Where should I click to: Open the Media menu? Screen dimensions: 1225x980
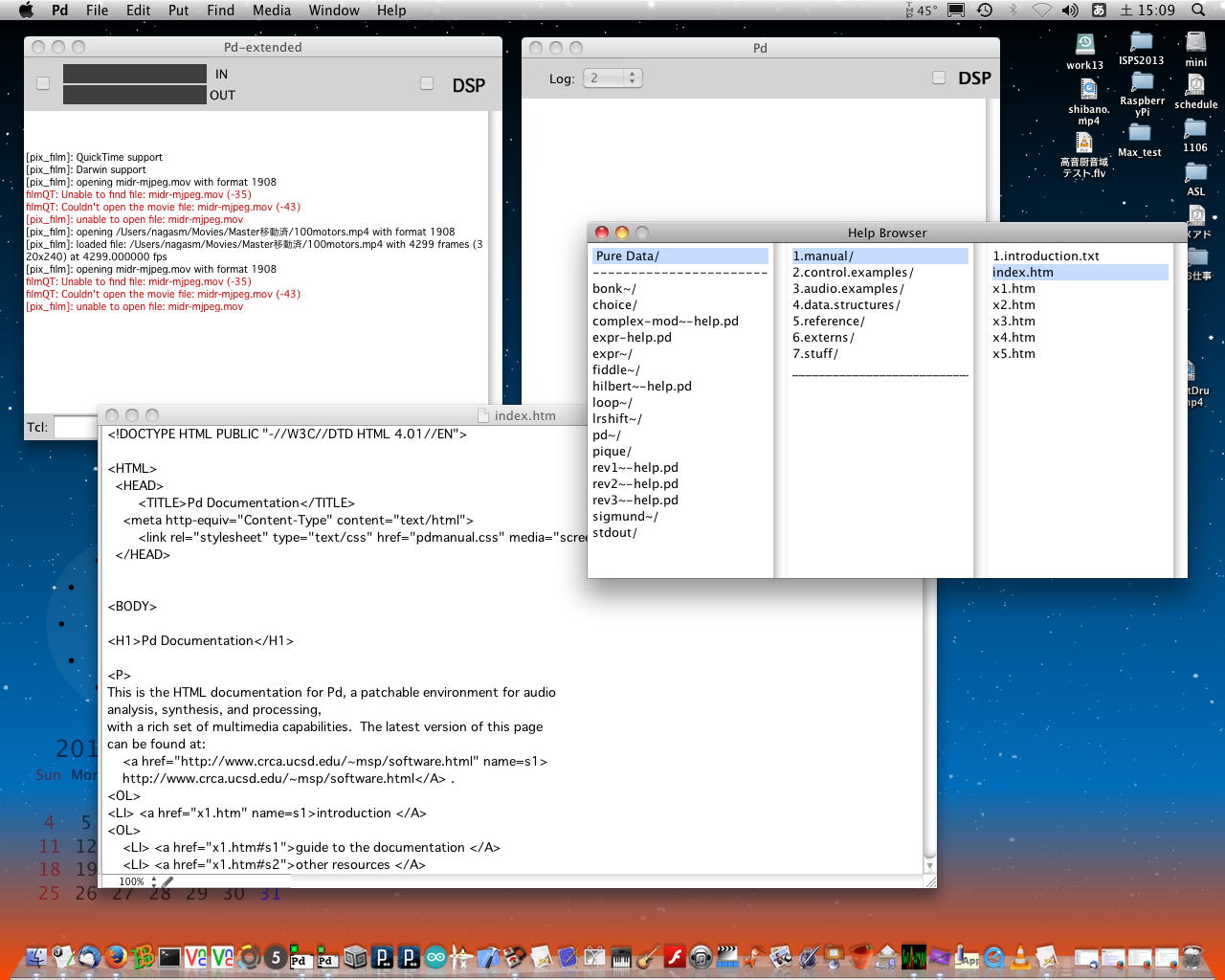(x=271, y=11)
